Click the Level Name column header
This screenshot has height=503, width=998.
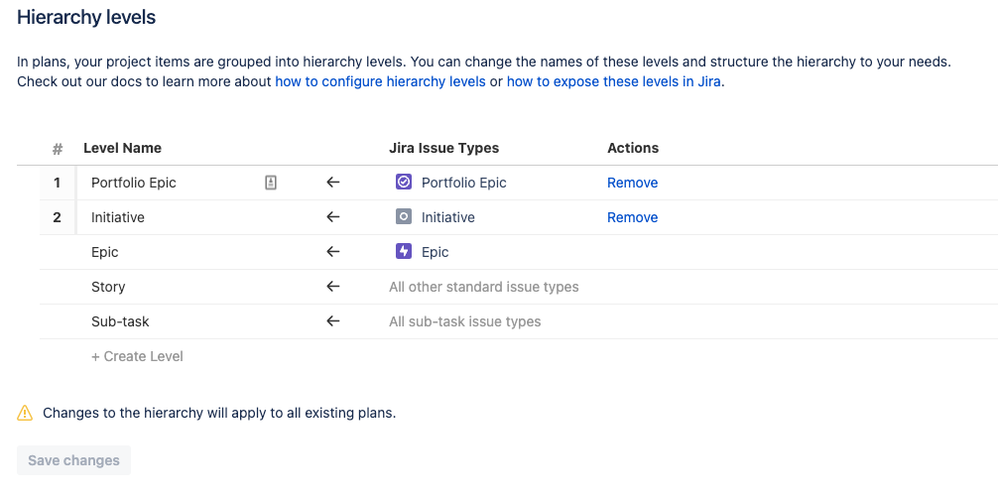122,148
